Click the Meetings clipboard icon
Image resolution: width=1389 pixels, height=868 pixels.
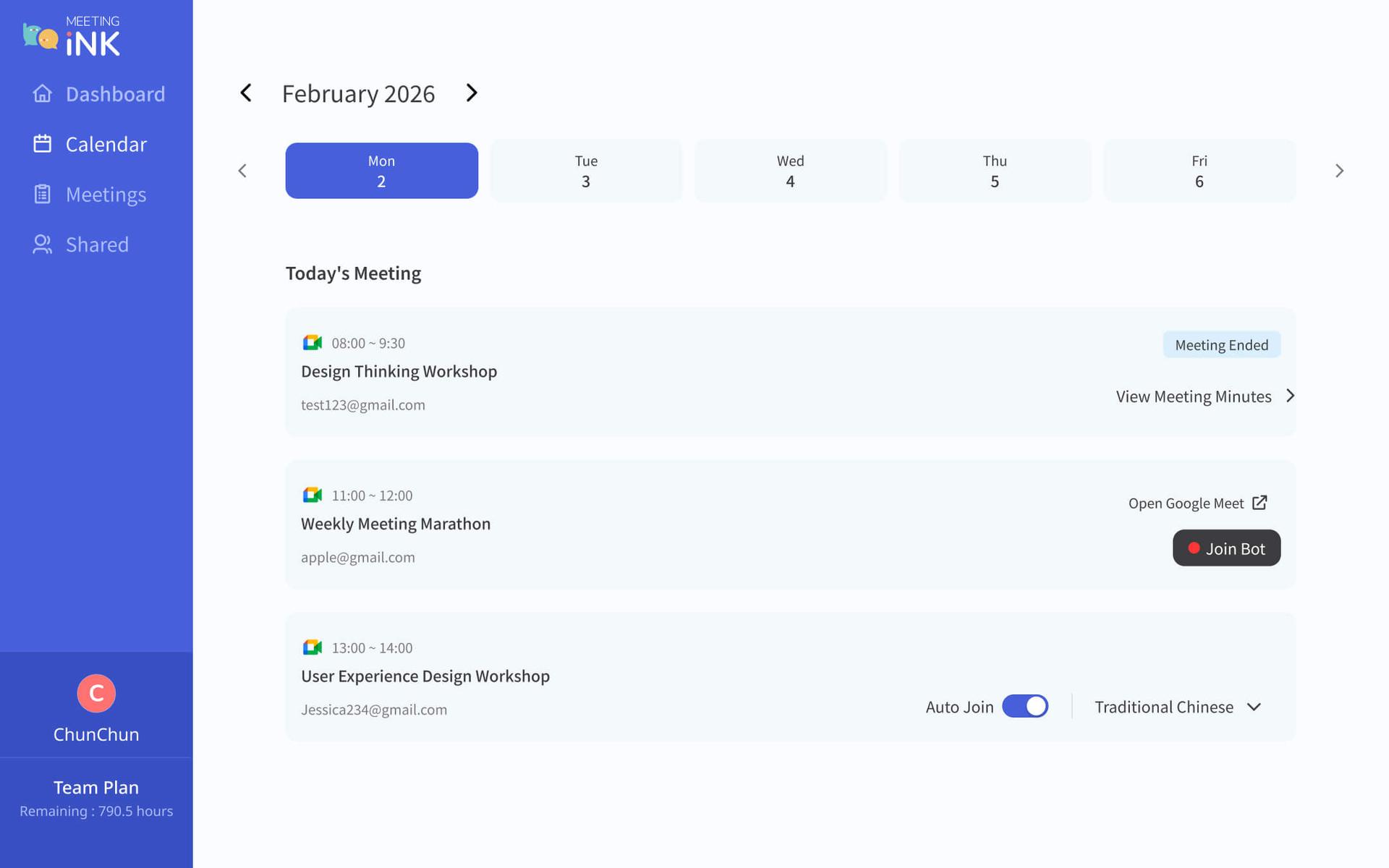click(42, 195)
